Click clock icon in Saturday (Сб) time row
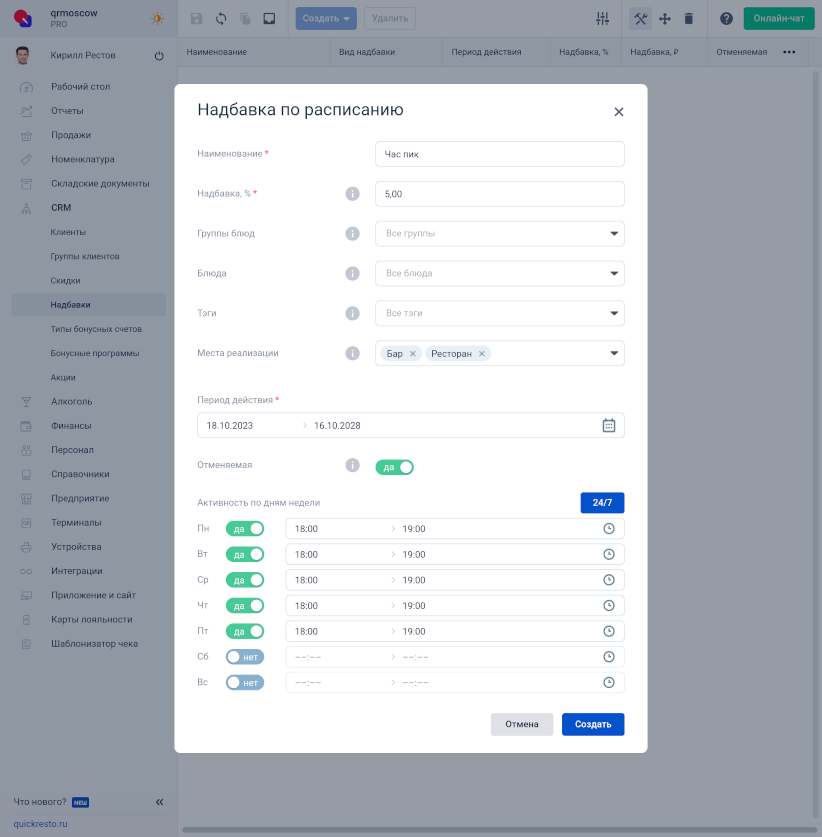Viewport: 822px width, 837px height. pyautogui.click(x=608, y=657)
